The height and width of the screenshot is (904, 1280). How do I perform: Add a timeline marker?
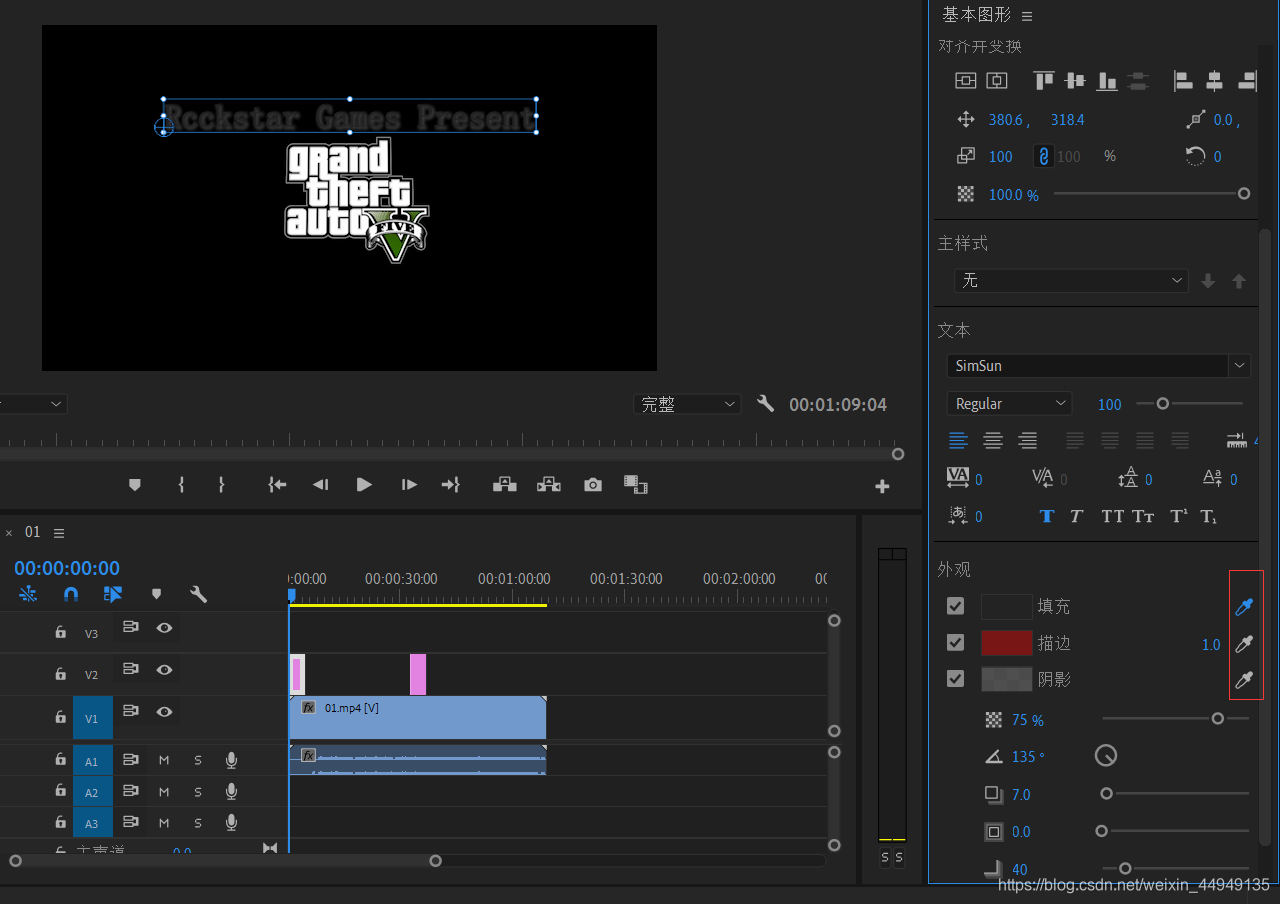156,594
